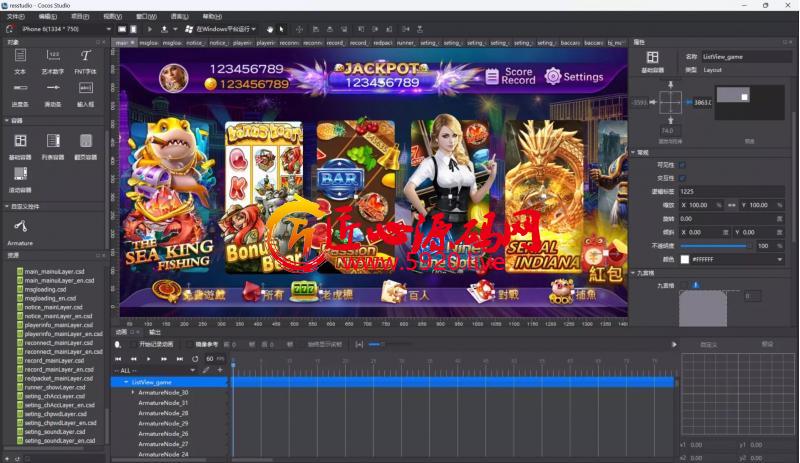Select the 列表容器 list container widget
Image resolution: width=800 pixels, height=463 pixels.
click(53, 140)
